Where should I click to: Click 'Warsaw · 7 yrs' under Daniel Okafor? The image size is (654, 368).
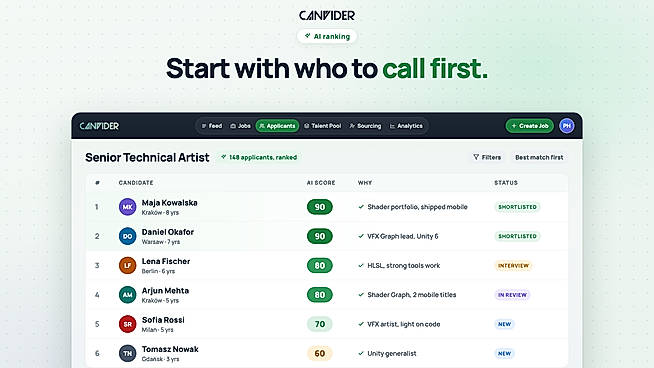click(x=161, y=242)
